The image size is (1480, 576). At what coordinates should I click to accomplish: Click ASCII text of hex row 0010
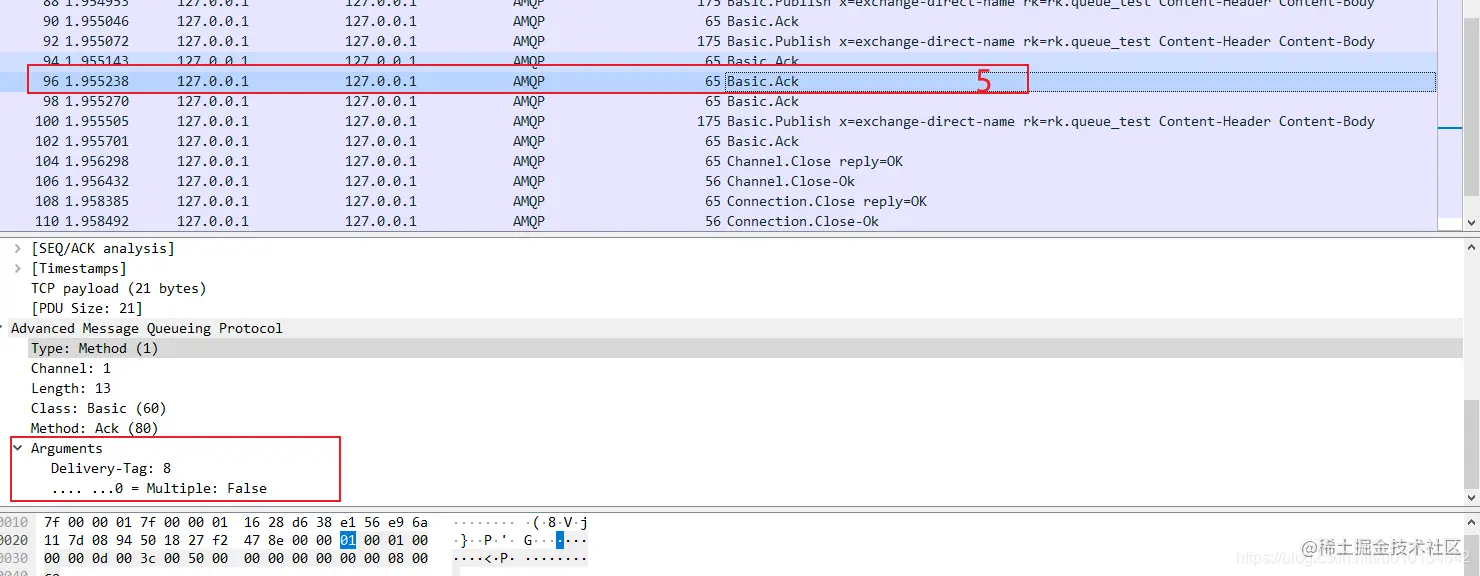520,522
